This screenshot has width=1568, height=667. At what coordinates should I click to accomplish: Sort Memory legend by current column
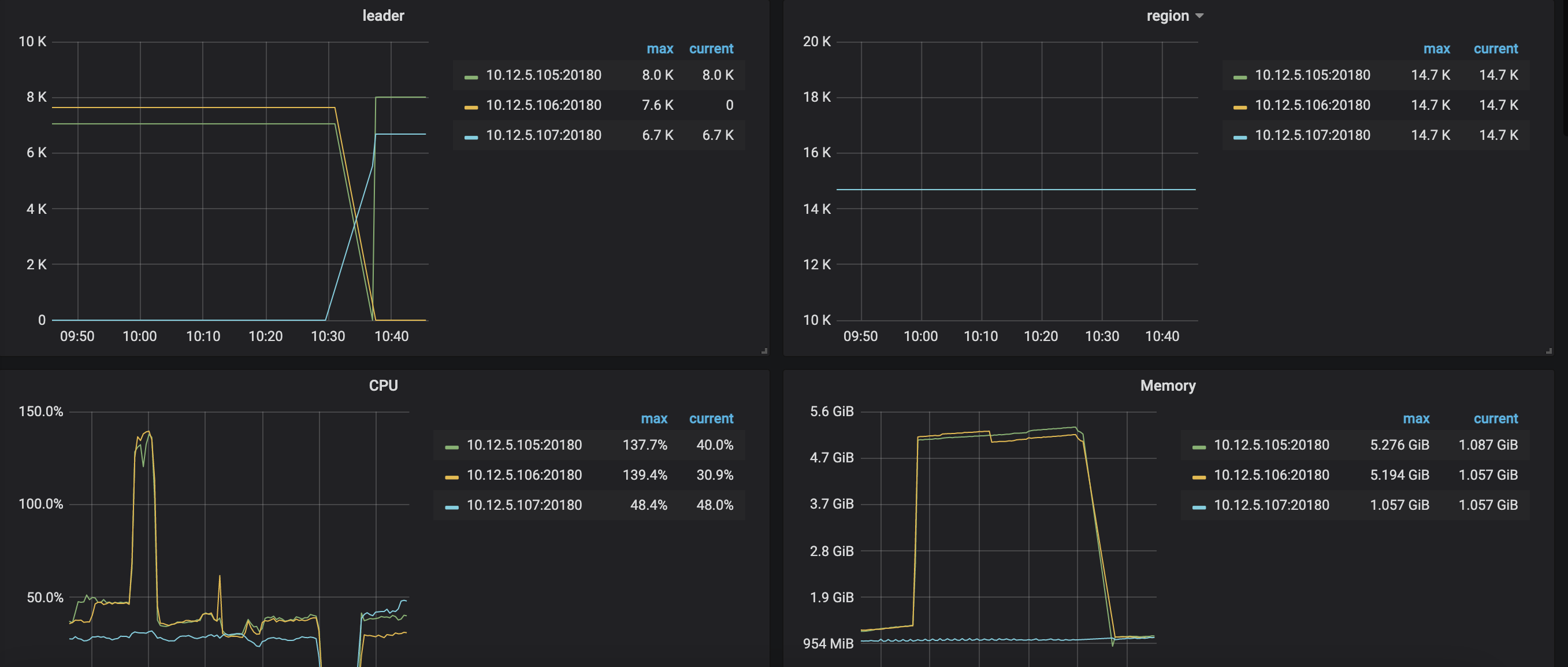coord(1495,418)
